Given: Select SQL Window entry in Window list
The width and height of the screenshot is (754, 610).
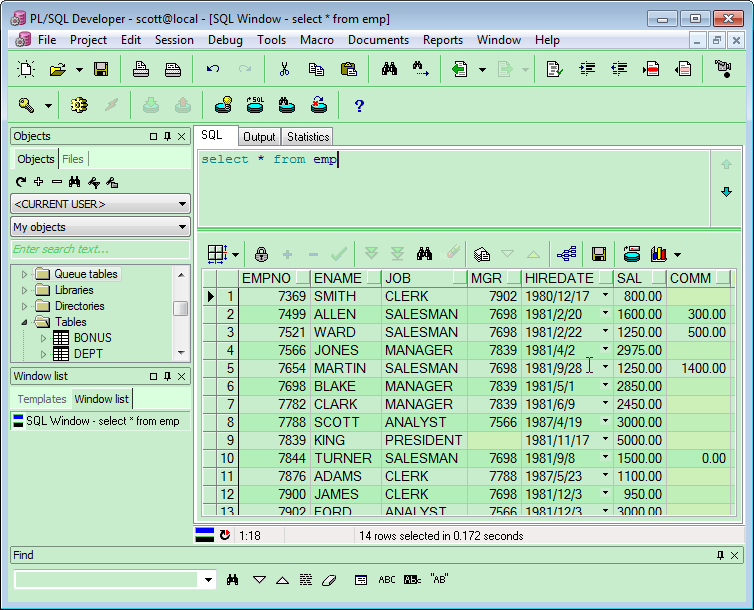Looking at the screenshot, I should (x=102, y=421).
